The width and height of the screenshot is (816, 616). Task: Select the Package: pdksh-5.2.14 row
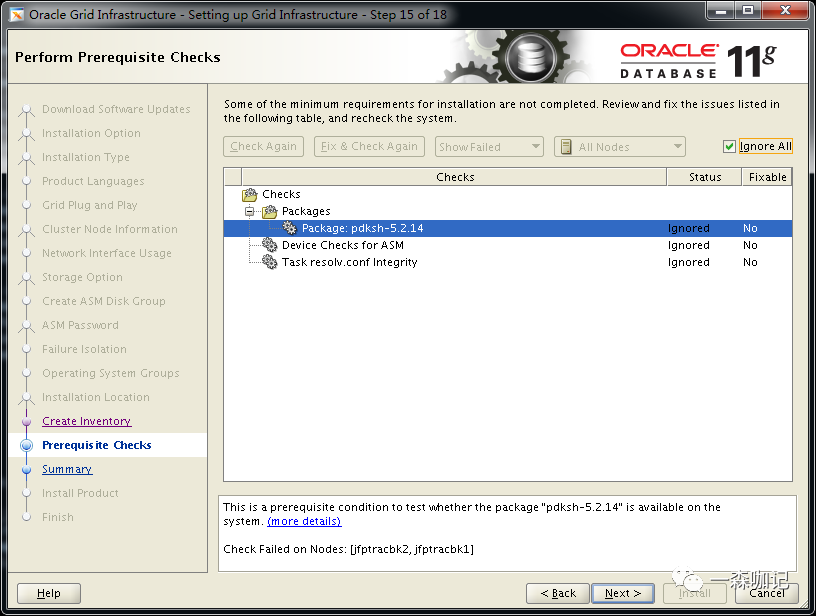508,228
